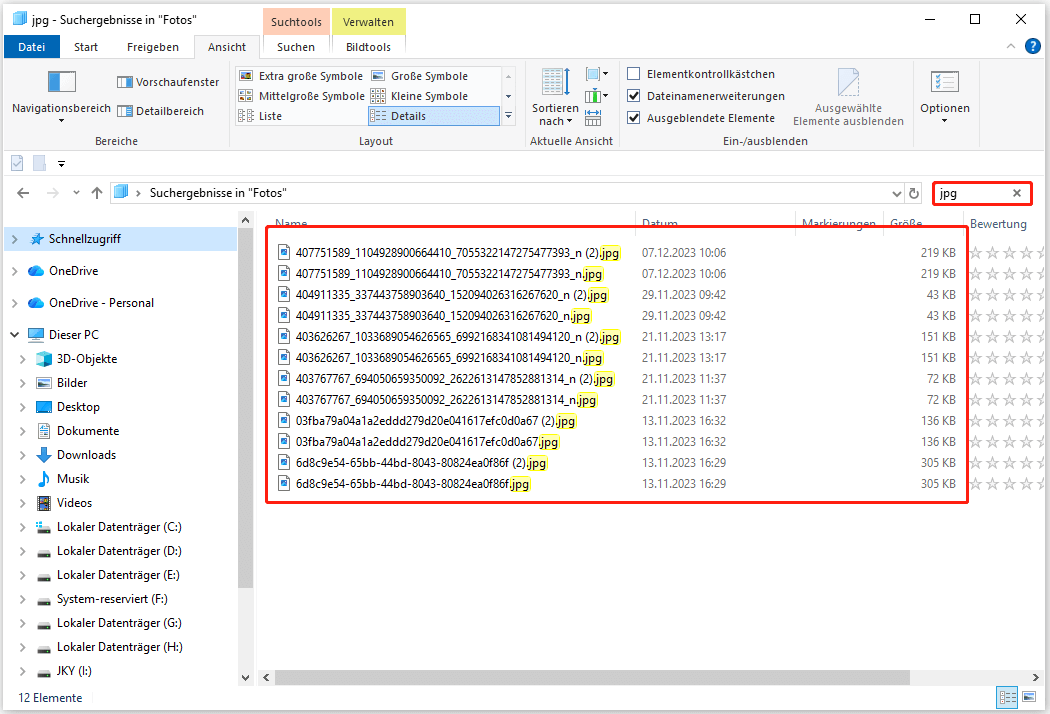
Task: Go back with the left arrow
Action: (x=23, y=194)
